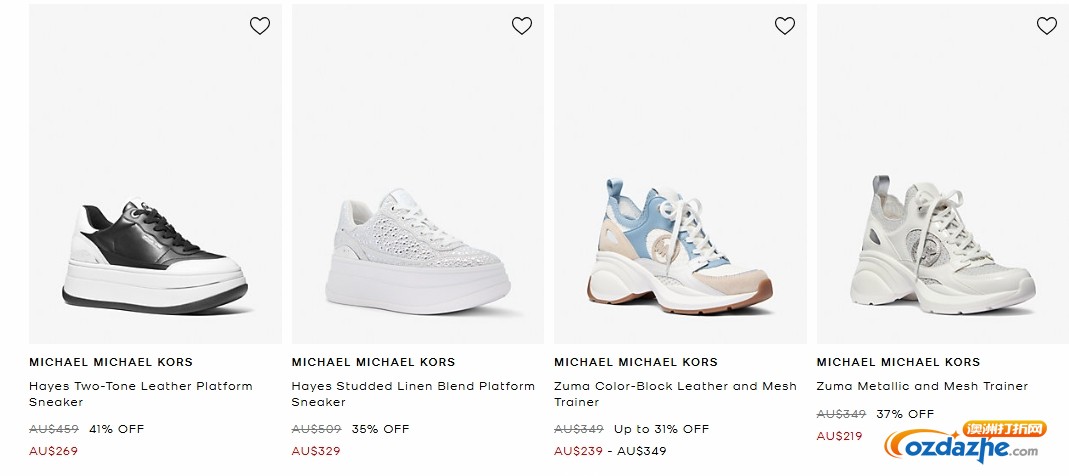Add Zuma Color-Block trainer to wishlist via heart

[x=785, y=26]
